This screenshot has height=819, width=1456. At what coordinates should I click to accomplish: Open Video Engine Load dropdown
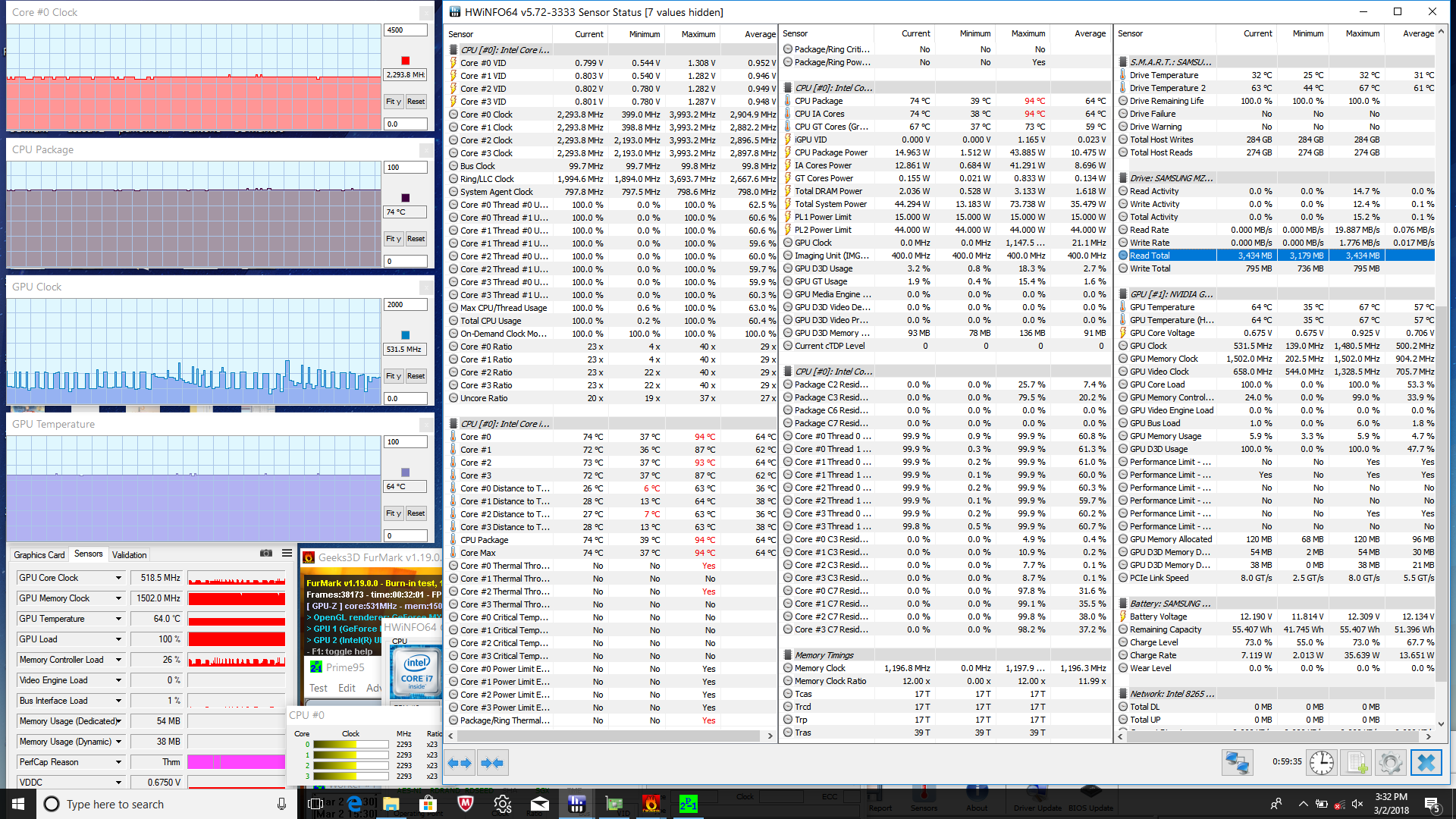pyautogui.click(x=119, y=680)
